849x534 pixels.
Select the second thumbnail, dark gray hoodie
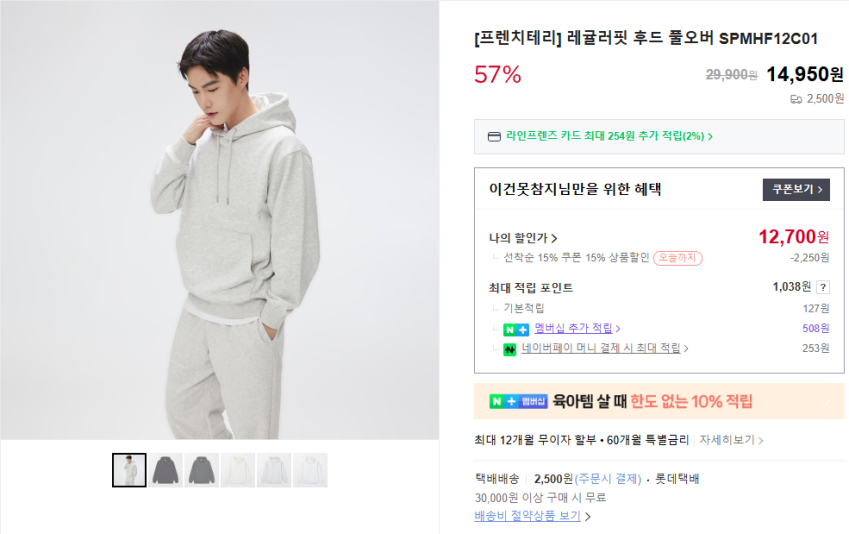point(166,470)
